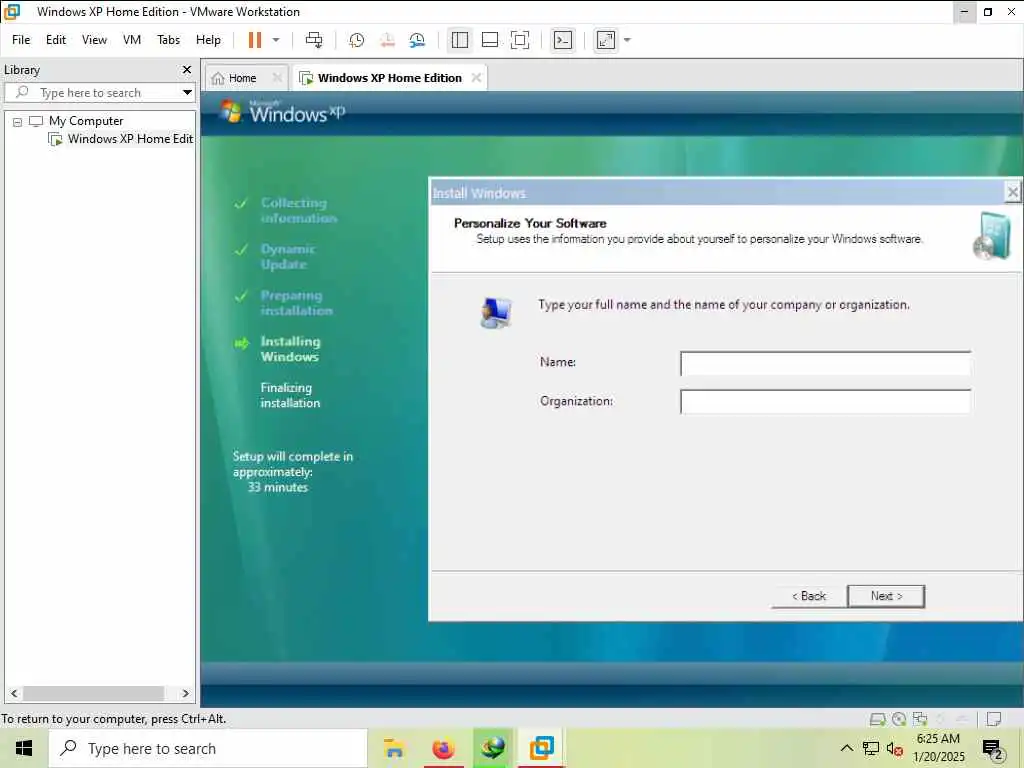Image resolution: width=1024 pixels, height=768 pixels.
Task: Open the Tabs menu
Action: click(x=168, y=40)
